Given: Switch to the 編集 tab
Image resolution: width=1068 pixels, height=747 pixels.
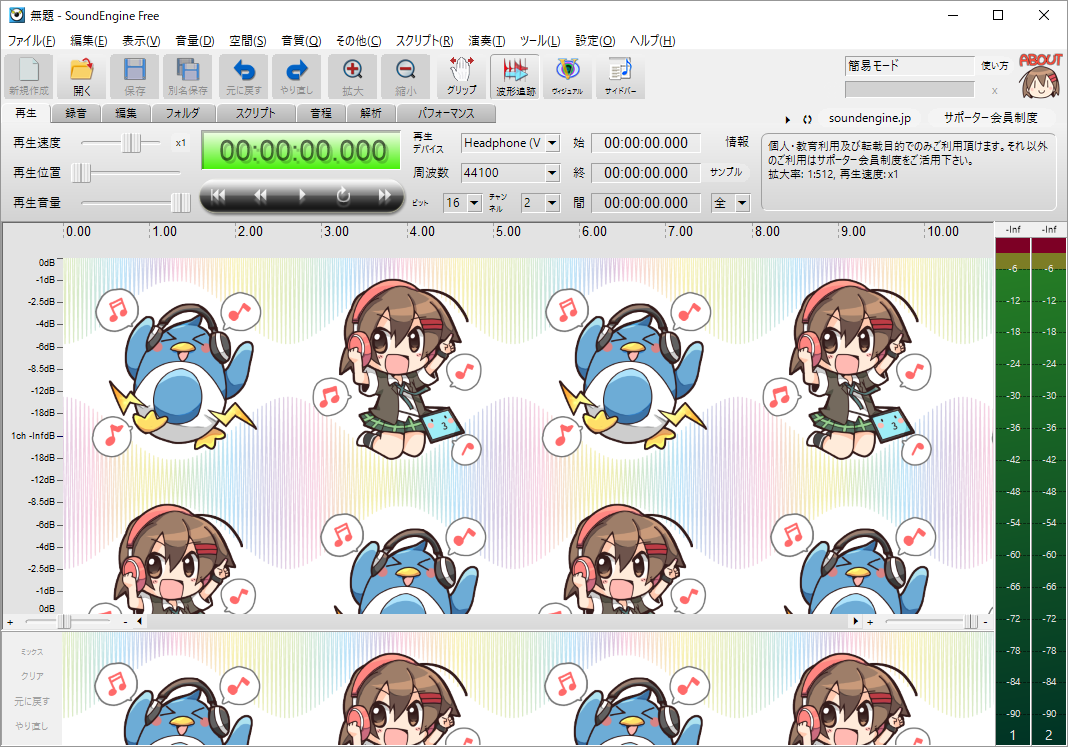Looking at the screenshot, I should 125,113.
